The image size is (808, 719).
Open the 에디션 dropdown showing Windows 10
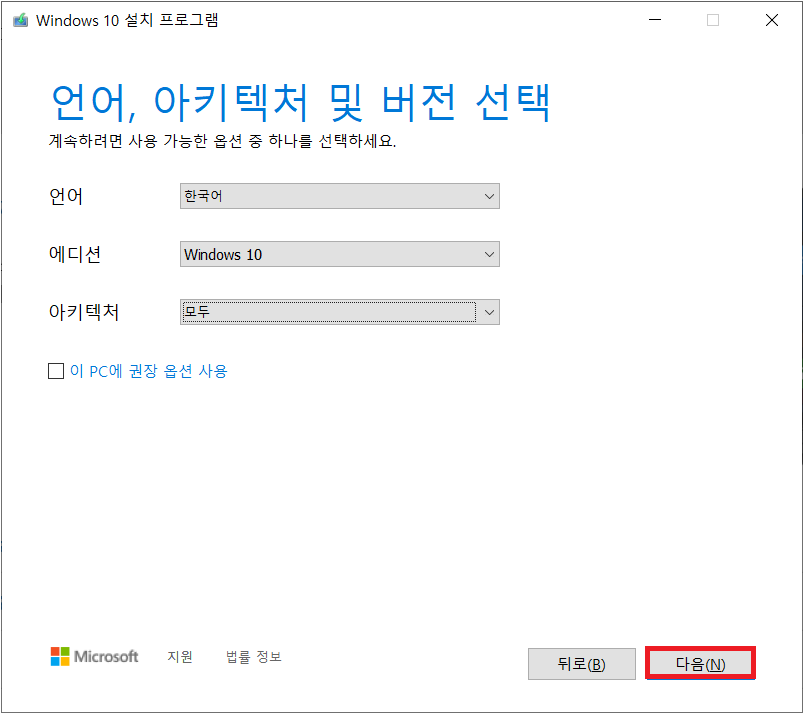coord(342,256)
